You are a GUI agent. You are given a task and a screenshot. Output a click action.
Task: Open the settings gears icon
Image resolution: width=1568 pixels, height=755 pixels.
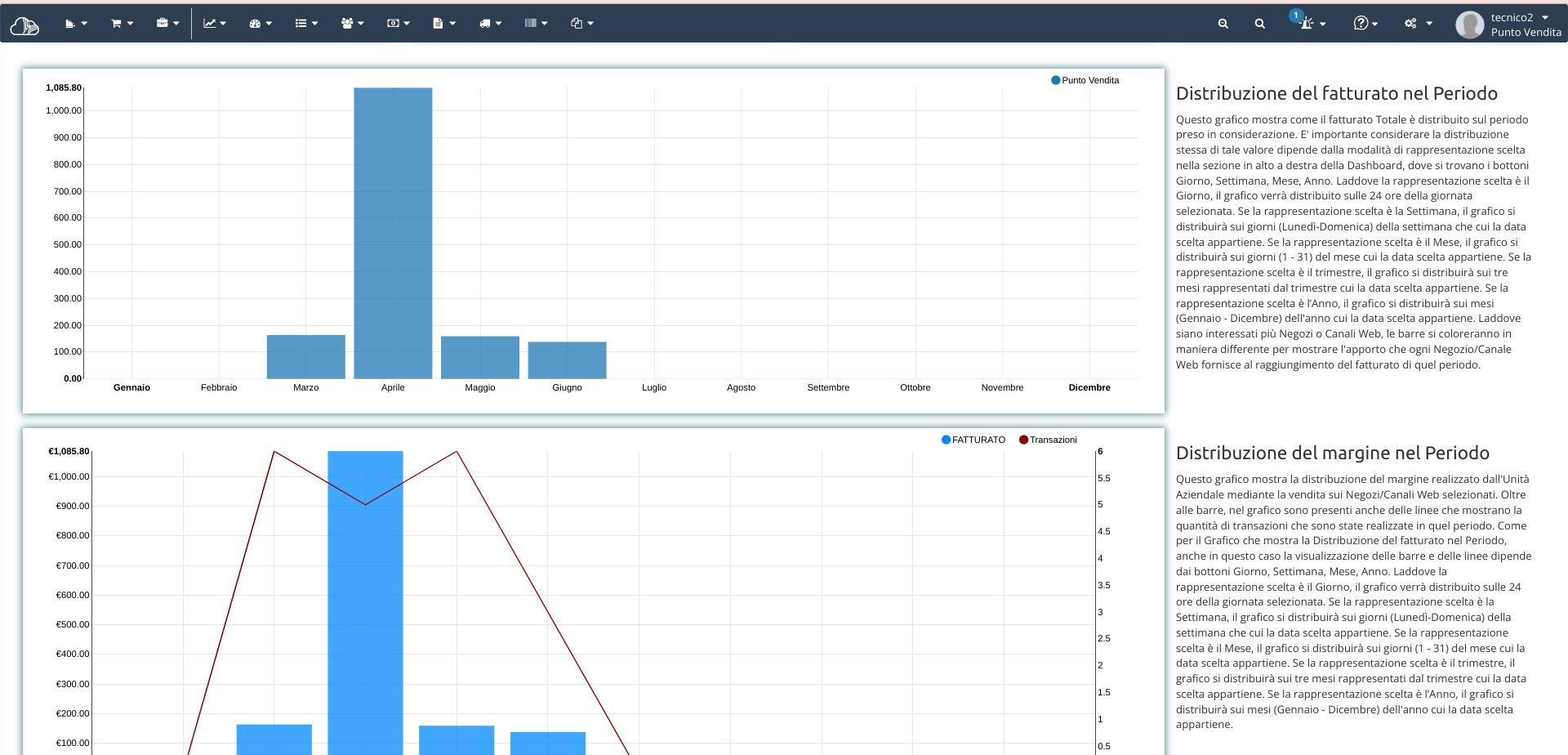click(1410, 24)
